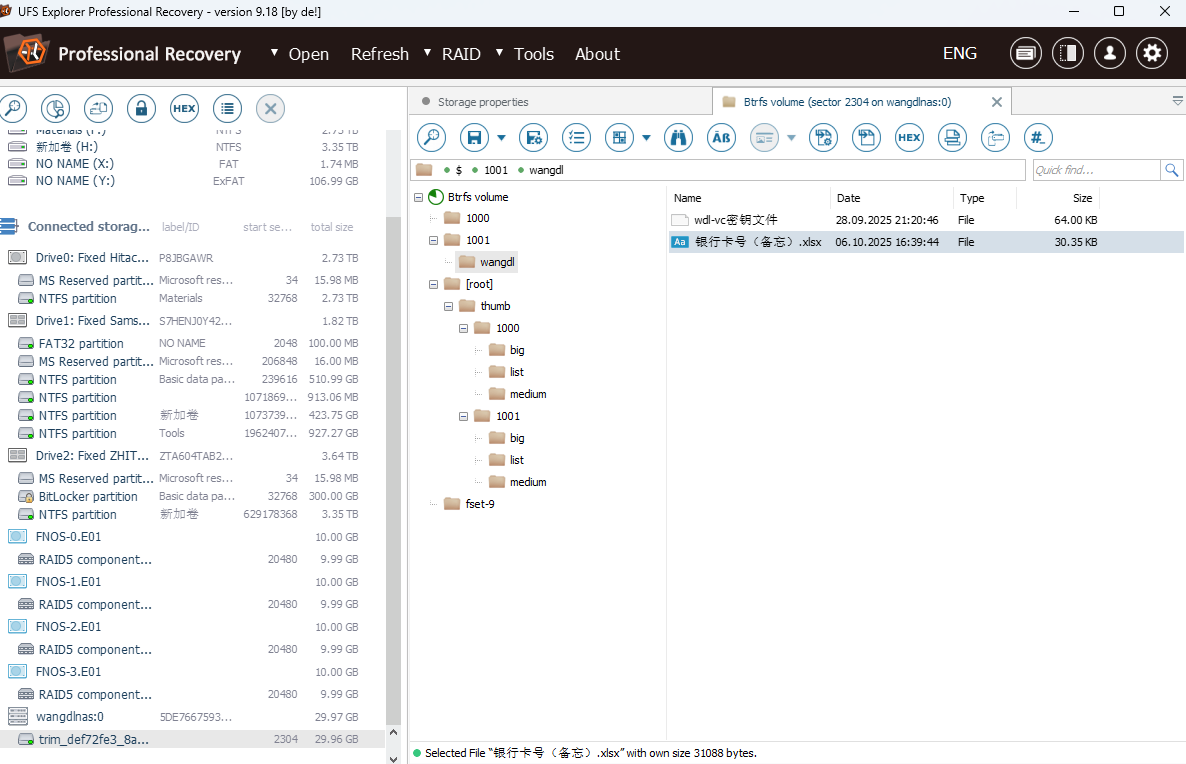Toggle the panel layout icon in header

1067,54
